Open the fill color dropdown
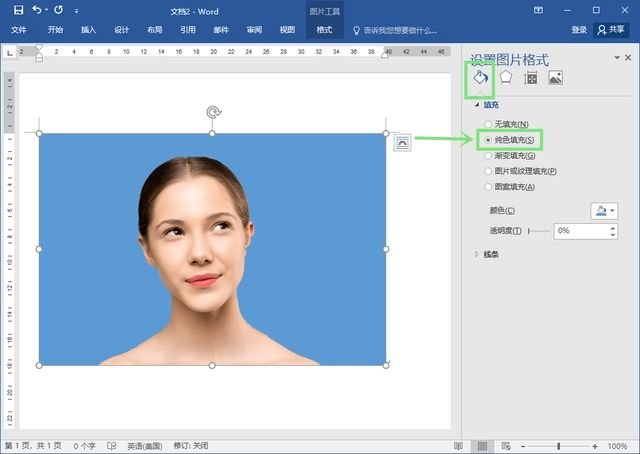This screenshot has width=640, height=454. [604, 211]
